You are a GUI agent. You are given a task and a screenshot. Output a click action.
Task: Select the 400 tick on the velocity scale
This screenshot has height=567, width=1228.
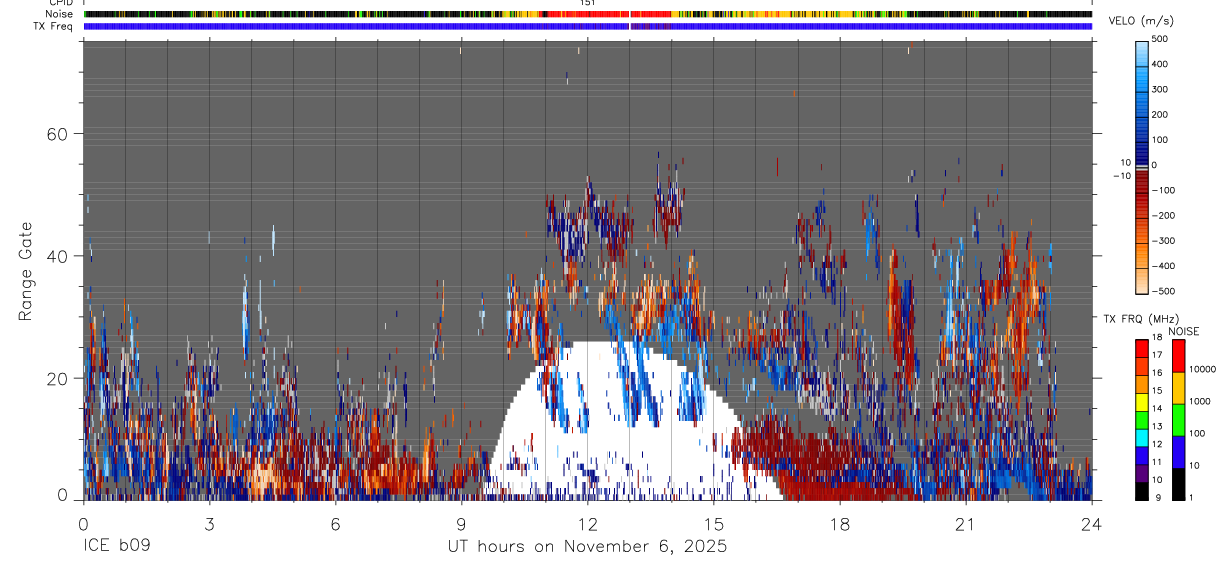pos(1162,64)
